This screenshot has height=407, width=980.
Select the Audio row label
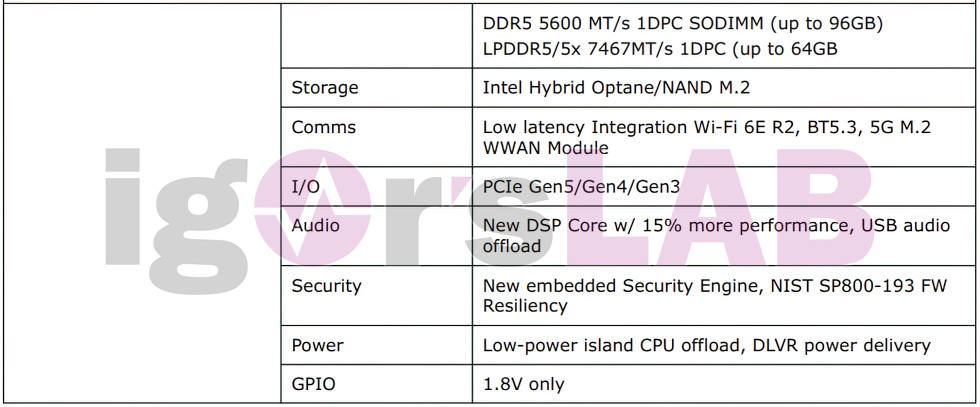(x=316, y=225)
